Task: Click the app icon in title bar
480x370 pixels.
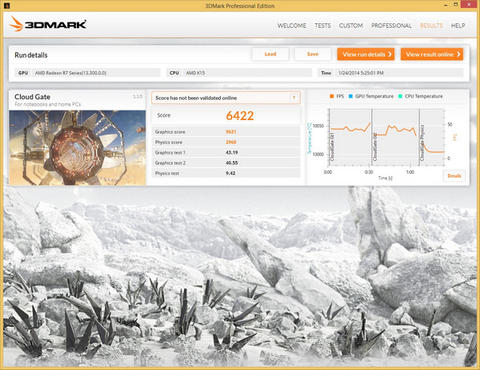Action: click(x=7, y=5)
